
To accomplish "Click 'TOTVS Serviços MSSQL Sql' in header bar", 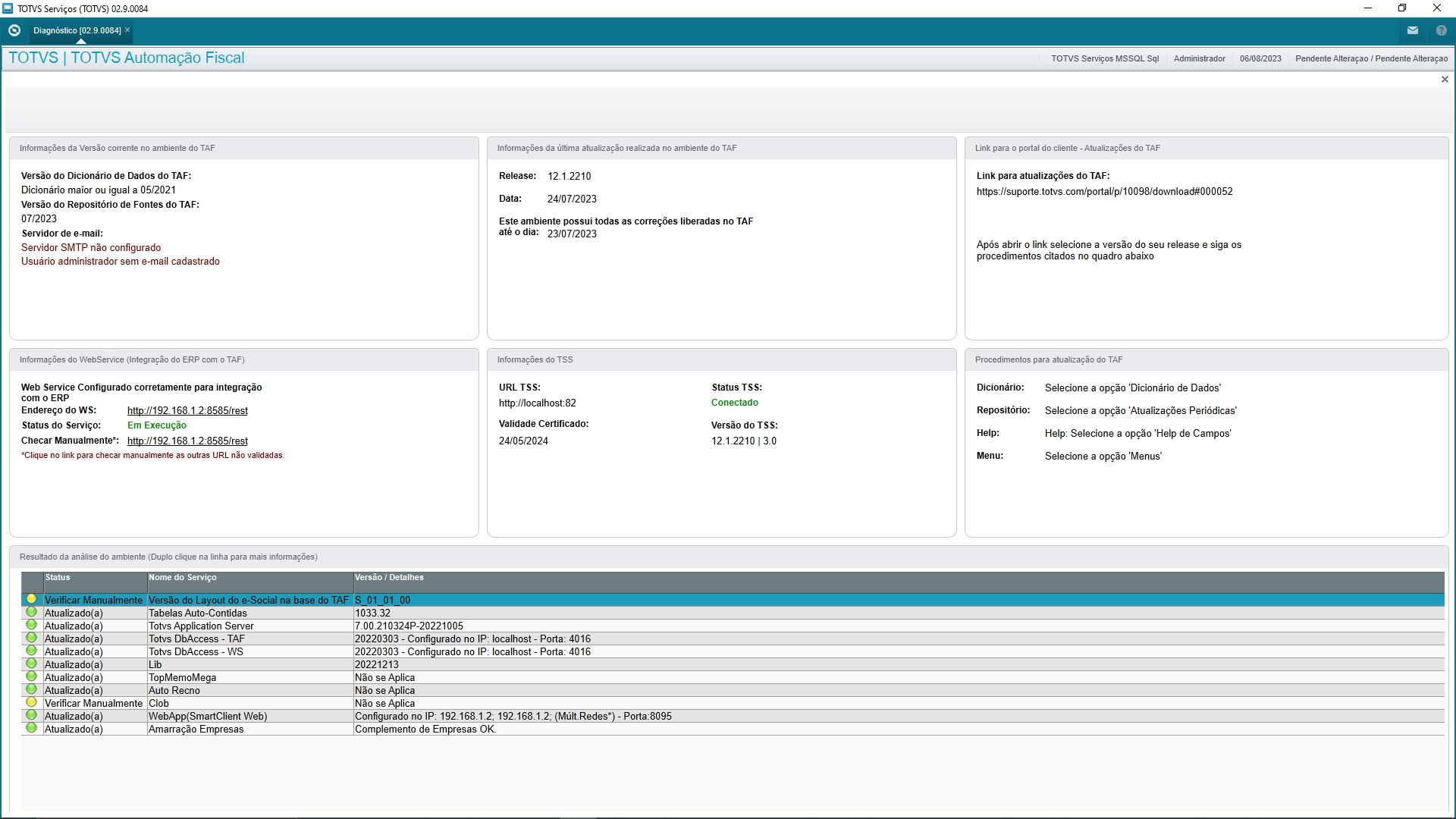I will 1105,58.
